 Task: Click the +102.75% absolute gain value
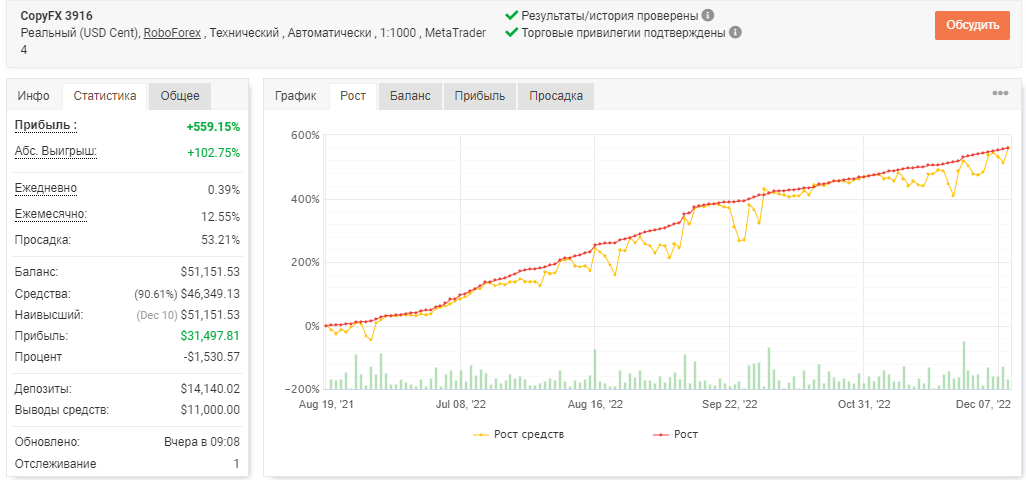pyautogui.click(x=213, y=153)
